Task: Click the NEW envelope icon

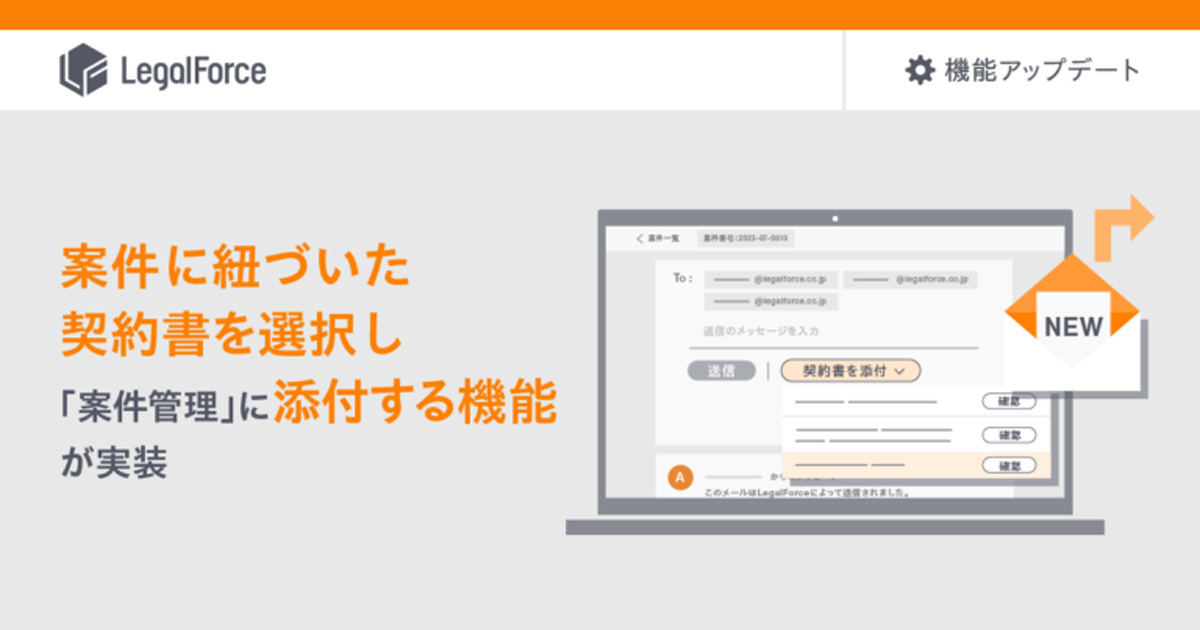Action: click(x=1072, y=323)
